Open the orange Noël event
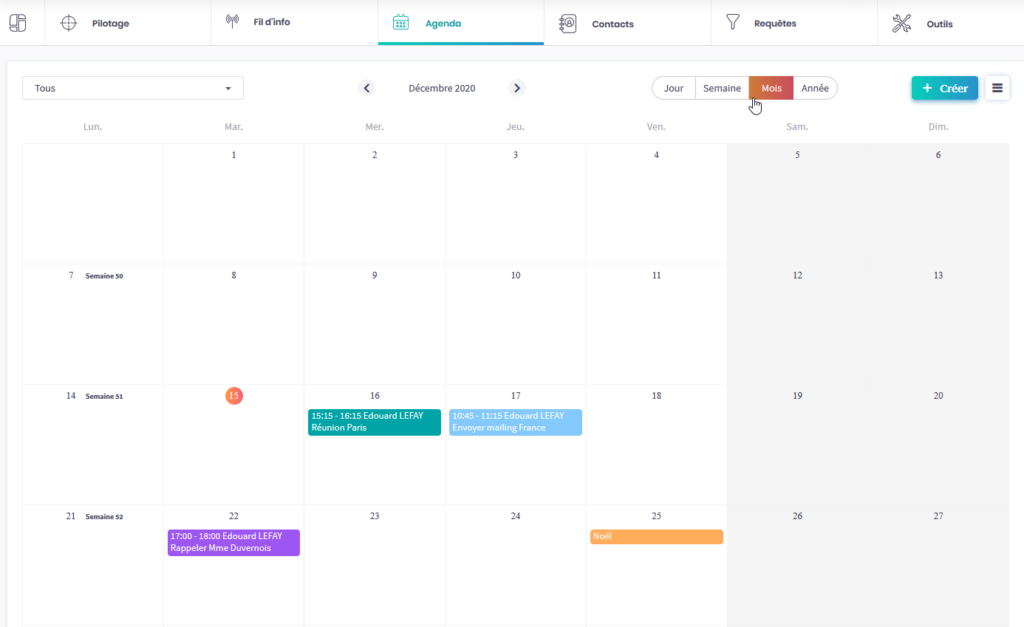This screenshot has height=627, width=1024. (656, 537)
